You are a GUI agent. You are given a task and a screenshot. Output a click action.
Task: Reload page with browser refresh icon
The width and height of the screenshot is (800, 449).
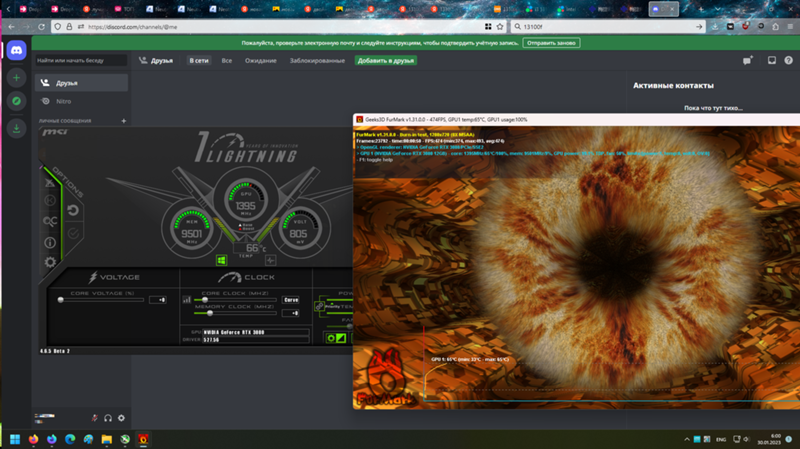click(x=42, y=27)
